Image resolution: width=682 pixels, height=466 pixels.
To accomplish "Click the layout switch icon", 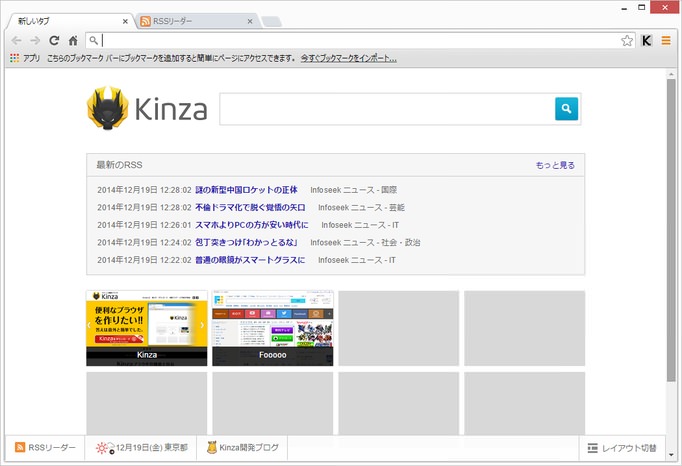I will pyautogui.click(x=592, y=448).
